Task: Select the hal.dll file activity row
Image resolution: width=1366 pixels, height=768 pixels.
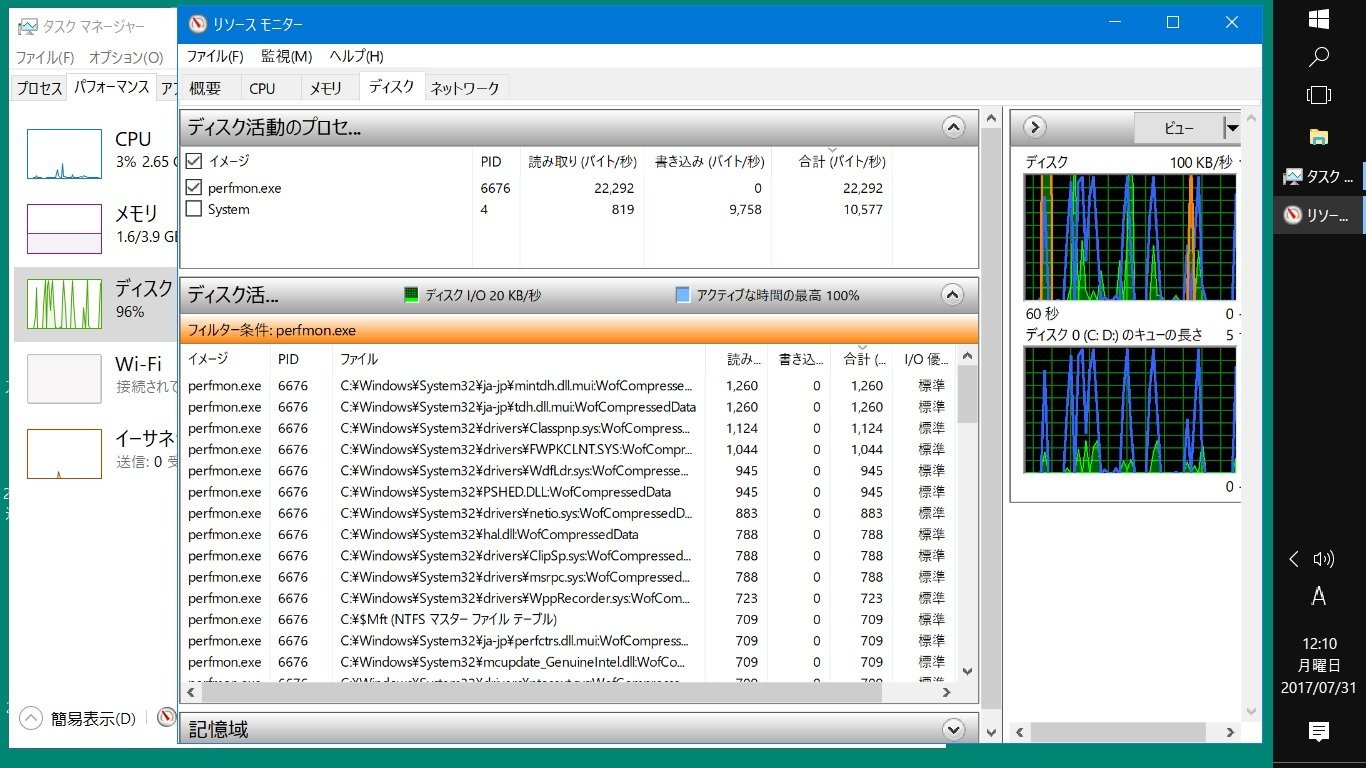Action: [x=568, y=534]
